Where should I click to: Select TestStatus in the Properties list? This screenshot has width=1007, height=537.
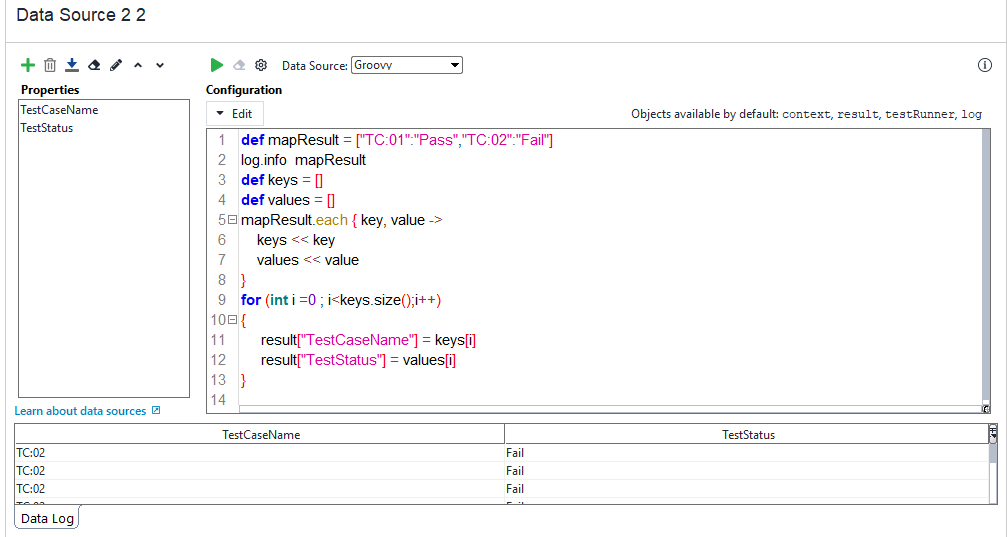pos(47,128)
